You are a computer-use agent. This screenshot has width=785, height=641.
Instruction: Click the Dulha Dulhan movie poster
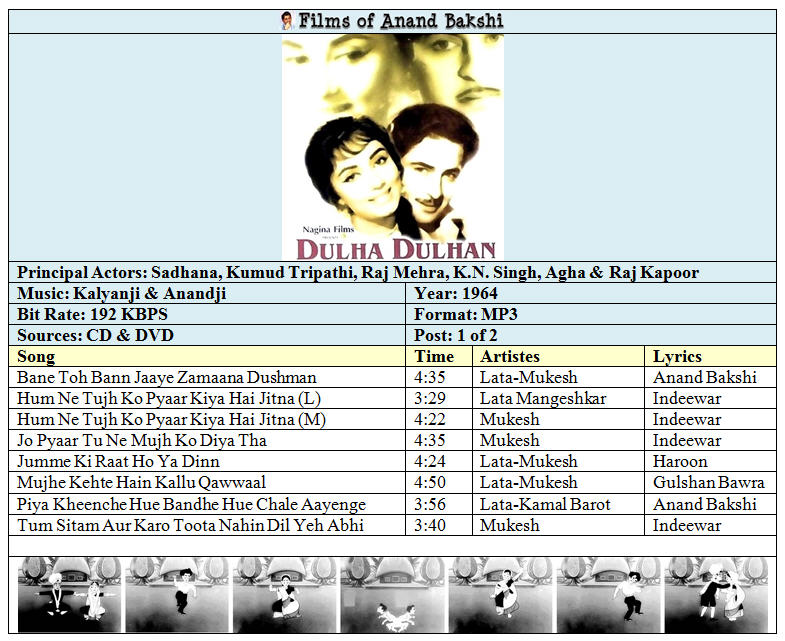(392, 147)
